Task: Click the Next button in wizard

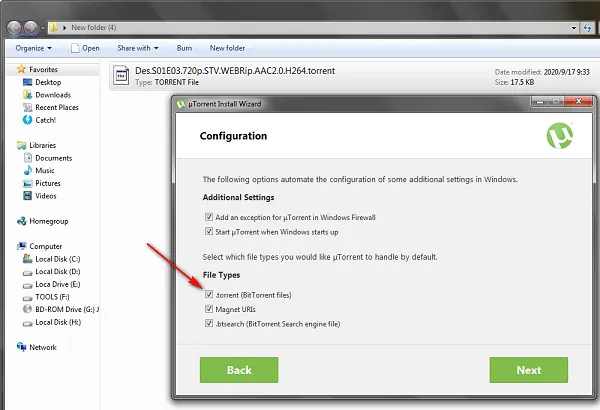Action: [529, 370]
